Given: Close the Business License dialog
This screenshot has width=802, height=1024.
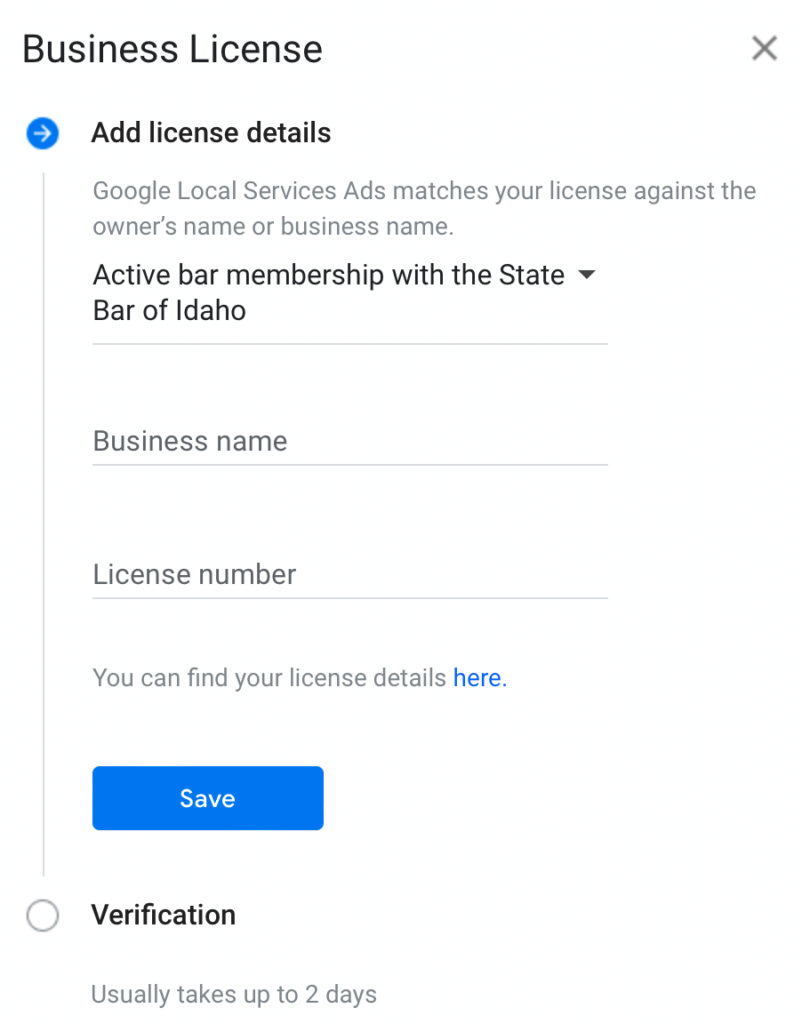Looking at the screenshot, I should [x=764, y=48].
